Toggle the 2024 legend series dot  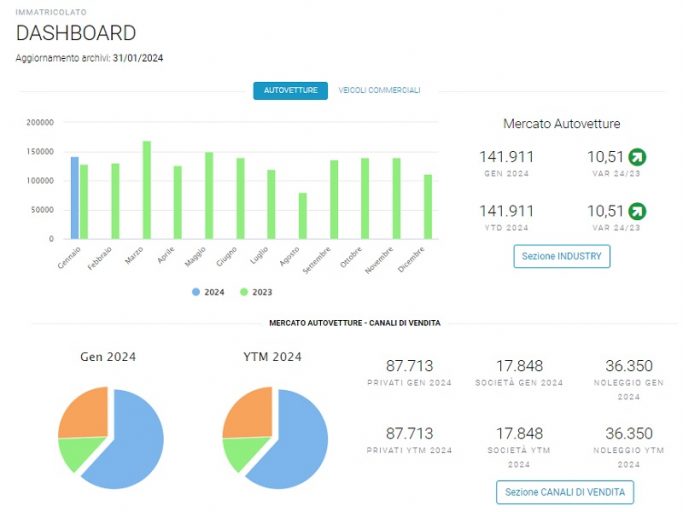[196, 292]
